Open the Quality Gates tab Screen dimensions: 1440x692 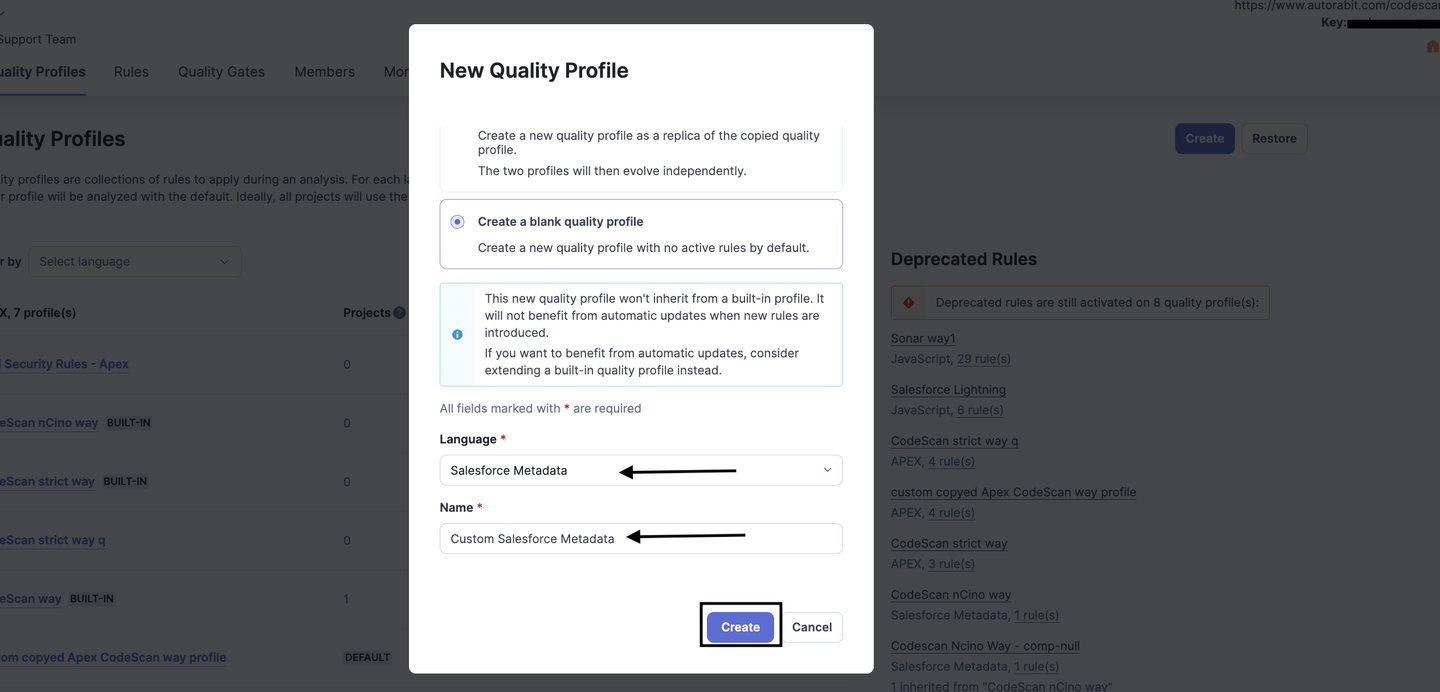(x=221, y=72)
